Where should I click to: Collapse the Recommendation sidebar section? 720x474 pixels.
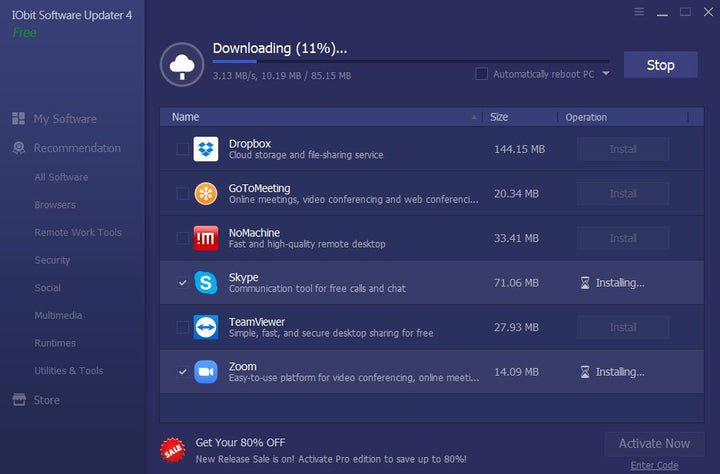77,148
